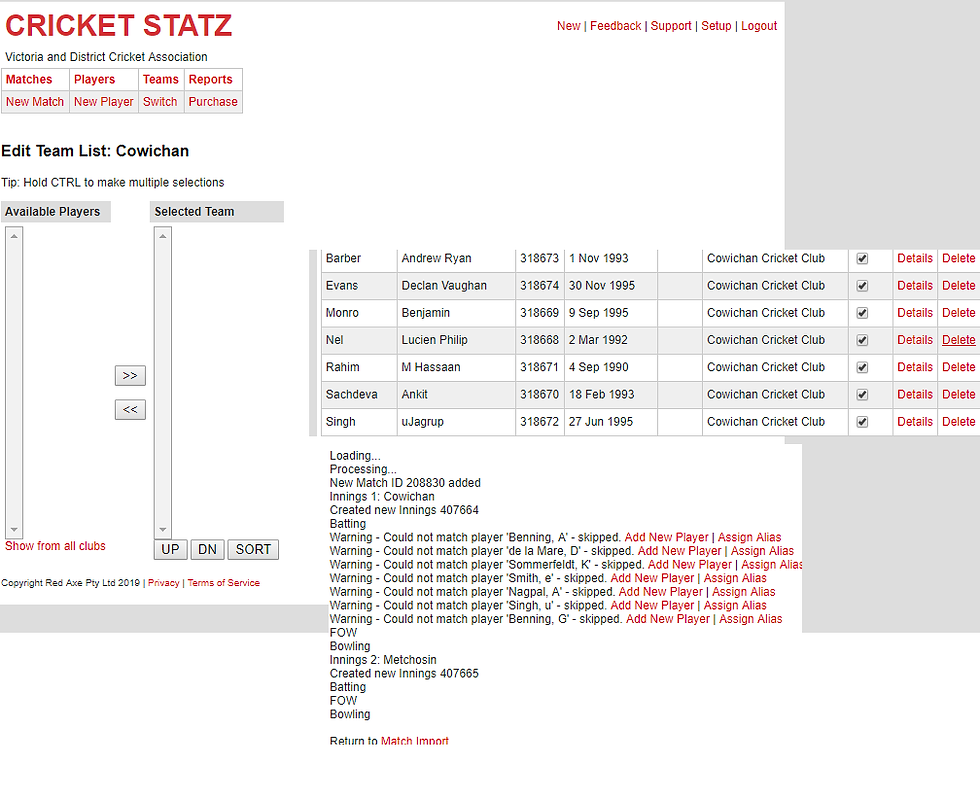
Task: Click the Match Import link
Action: click(415, 741)
